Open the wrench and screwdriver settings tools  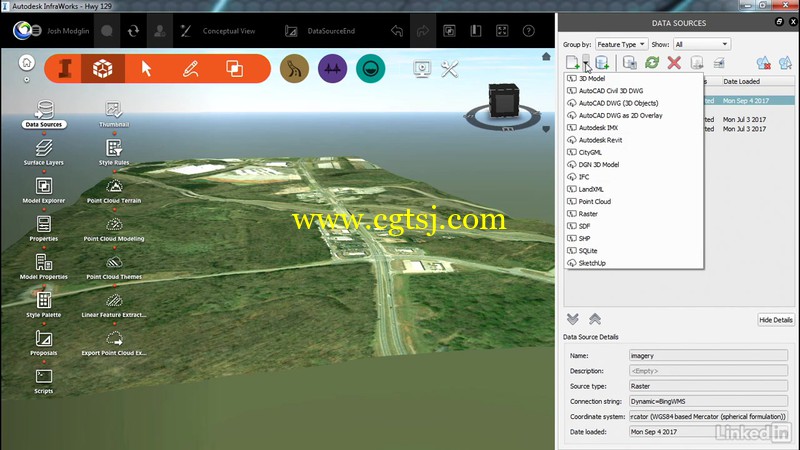click(x=449, y=69)
